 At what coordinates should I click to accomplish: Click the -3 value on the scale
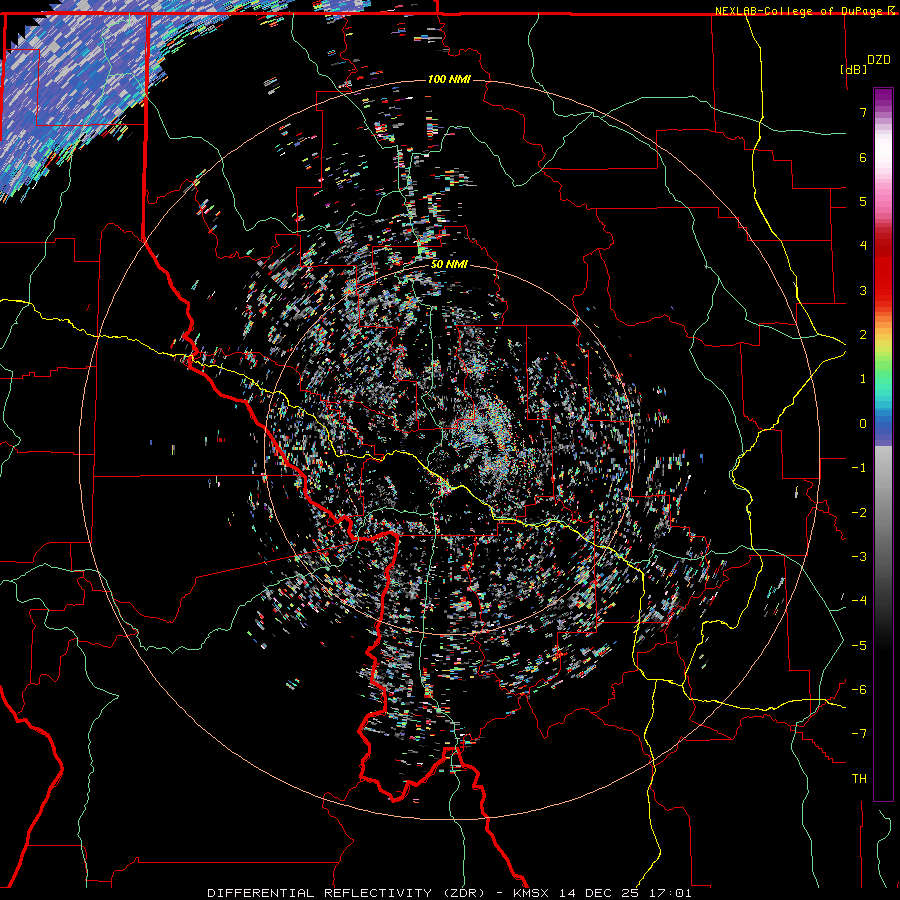(859, 557)
